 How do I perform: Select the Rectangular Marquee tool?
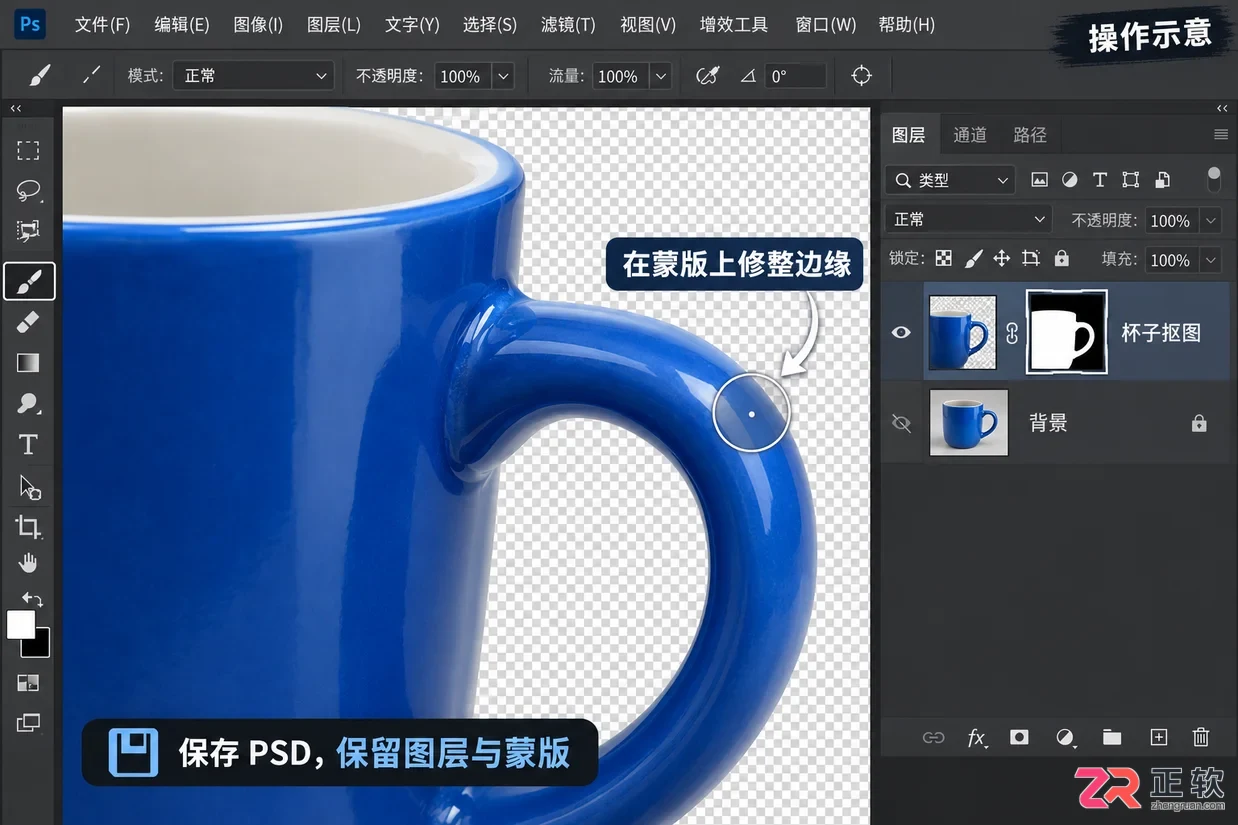pos(28,150)
